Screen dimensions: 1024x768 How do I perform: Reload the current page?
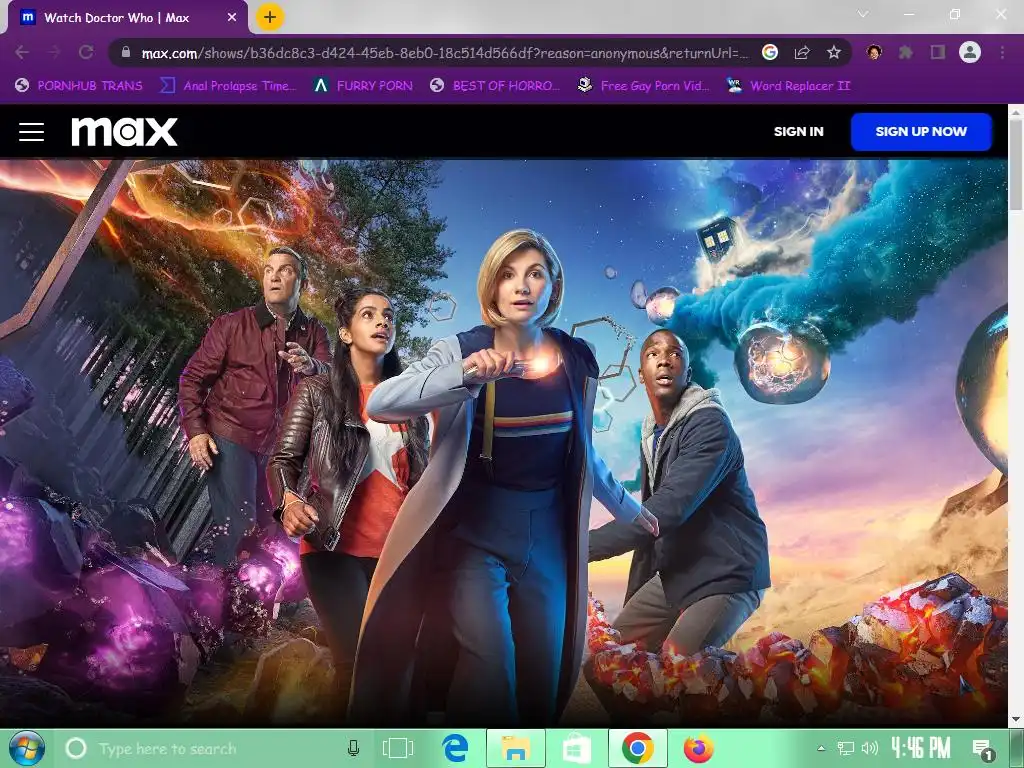tap(86, 52)
